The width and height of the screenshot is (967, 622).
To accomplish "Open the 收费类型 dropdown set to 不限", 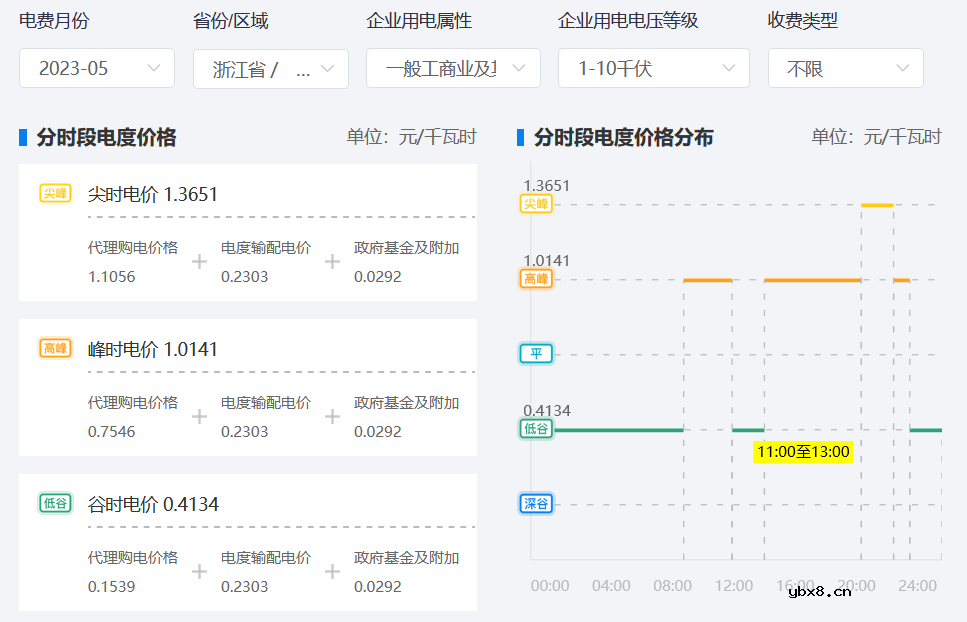I will [x=845, y=69].
